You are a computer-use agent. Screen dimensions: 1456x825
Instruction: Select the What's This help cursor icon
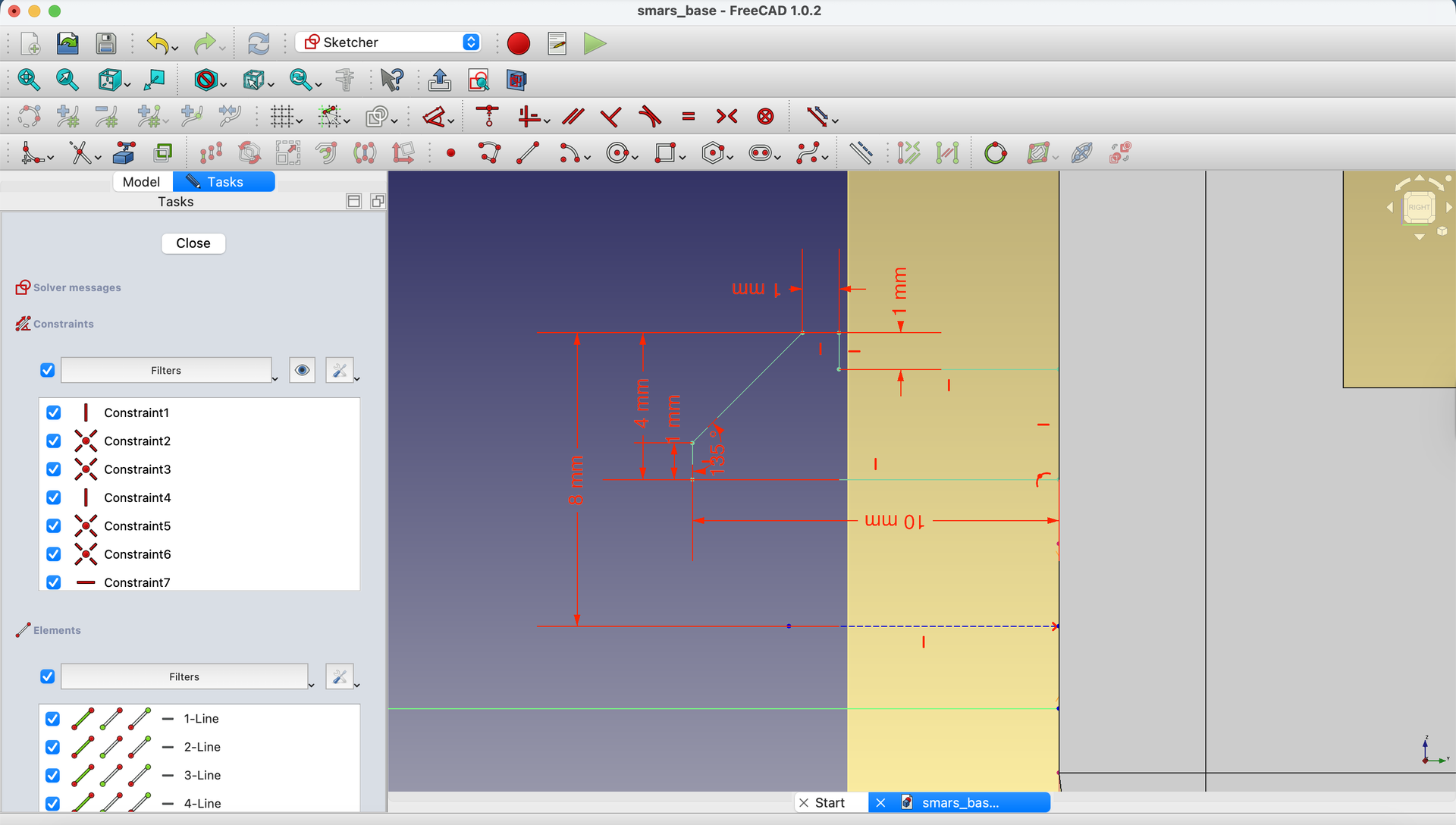(x=392, y=80)
